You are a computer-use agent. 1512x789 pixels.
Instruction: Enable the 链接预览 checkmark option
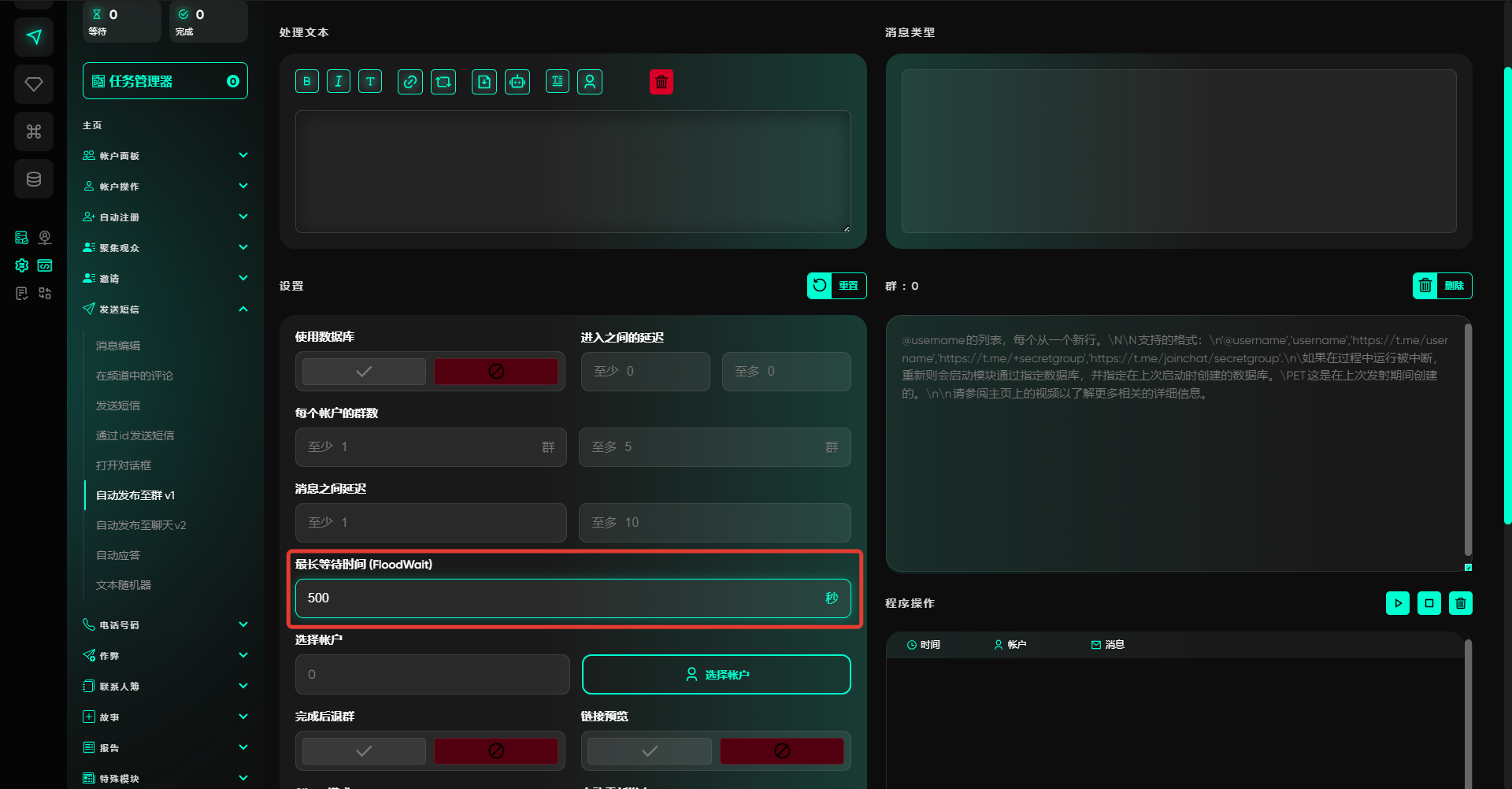[x=649, y=751]
